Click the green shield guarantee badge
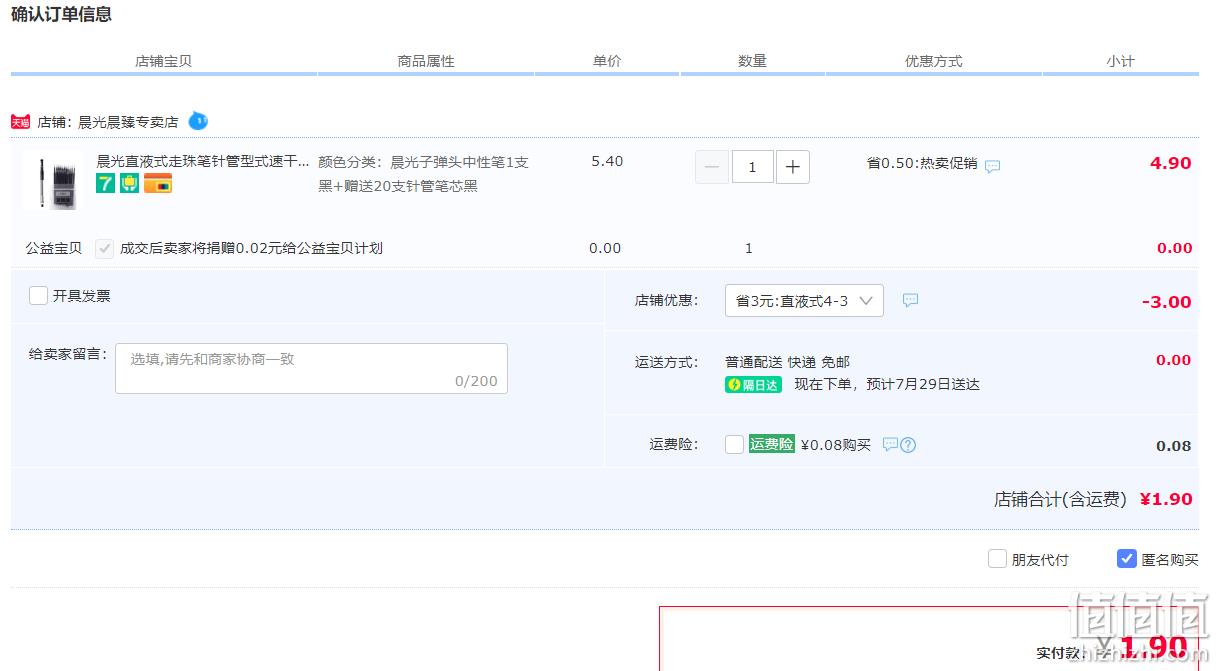 click(130, 183)
